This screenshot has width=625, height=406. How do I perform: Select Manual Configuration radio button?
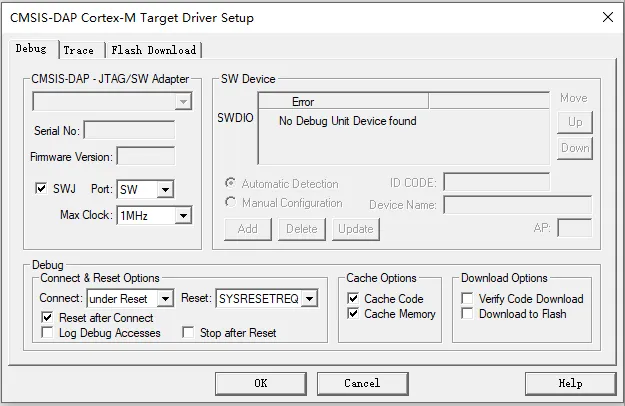click(230, 202)
